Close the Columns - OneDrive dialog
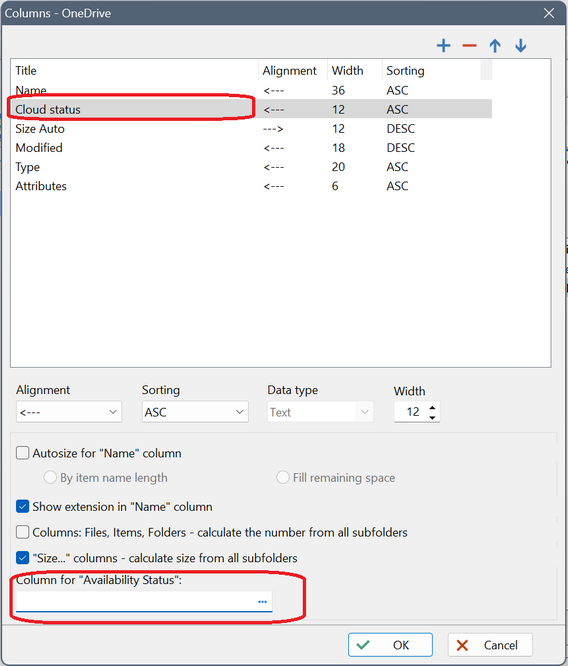 pos(549,13)
